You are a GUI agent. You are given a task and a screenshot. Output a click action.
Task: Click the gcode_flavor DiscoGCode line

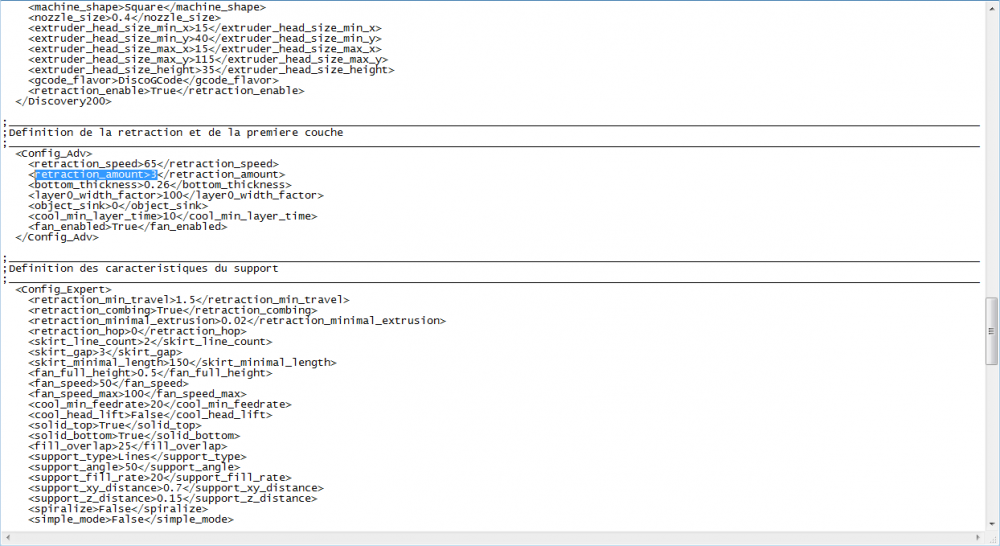point(152,80)
